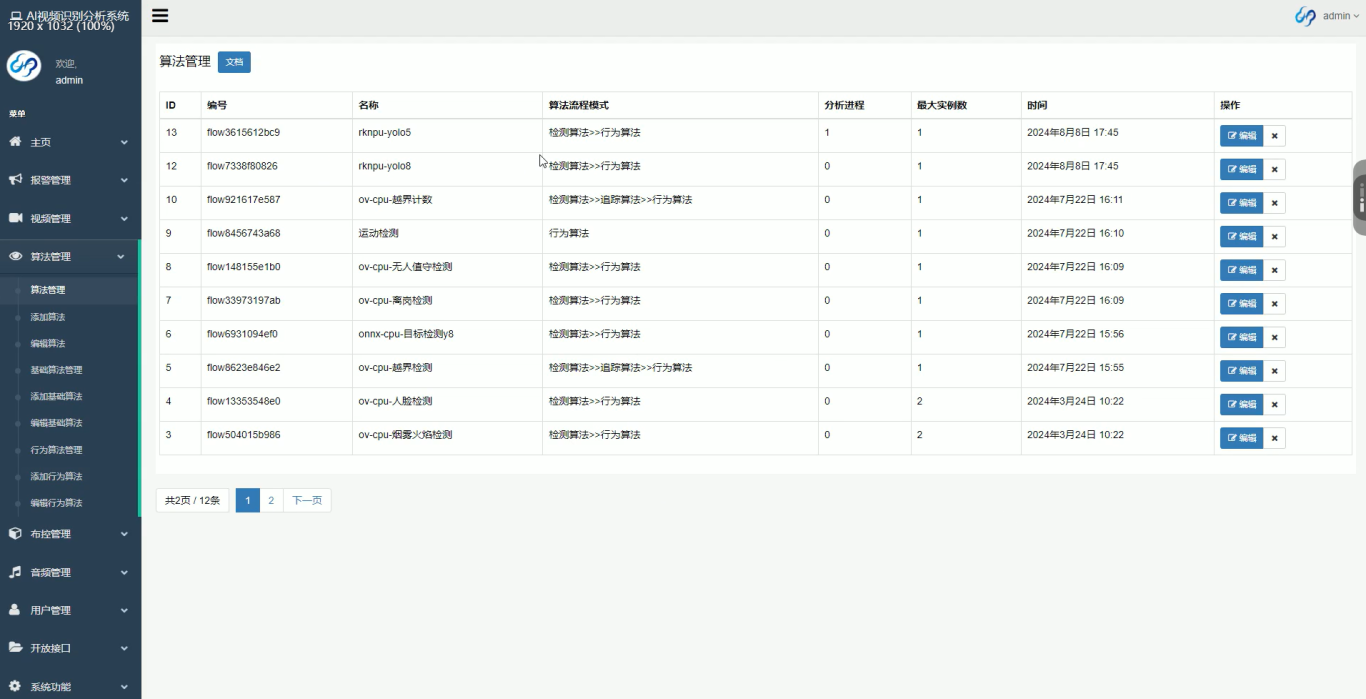The height and width of the screenshot is (699, 1366).
Task: Click 编辑 button for ov-cpu-越界计数 row
Action: [x=1241, y=203]
